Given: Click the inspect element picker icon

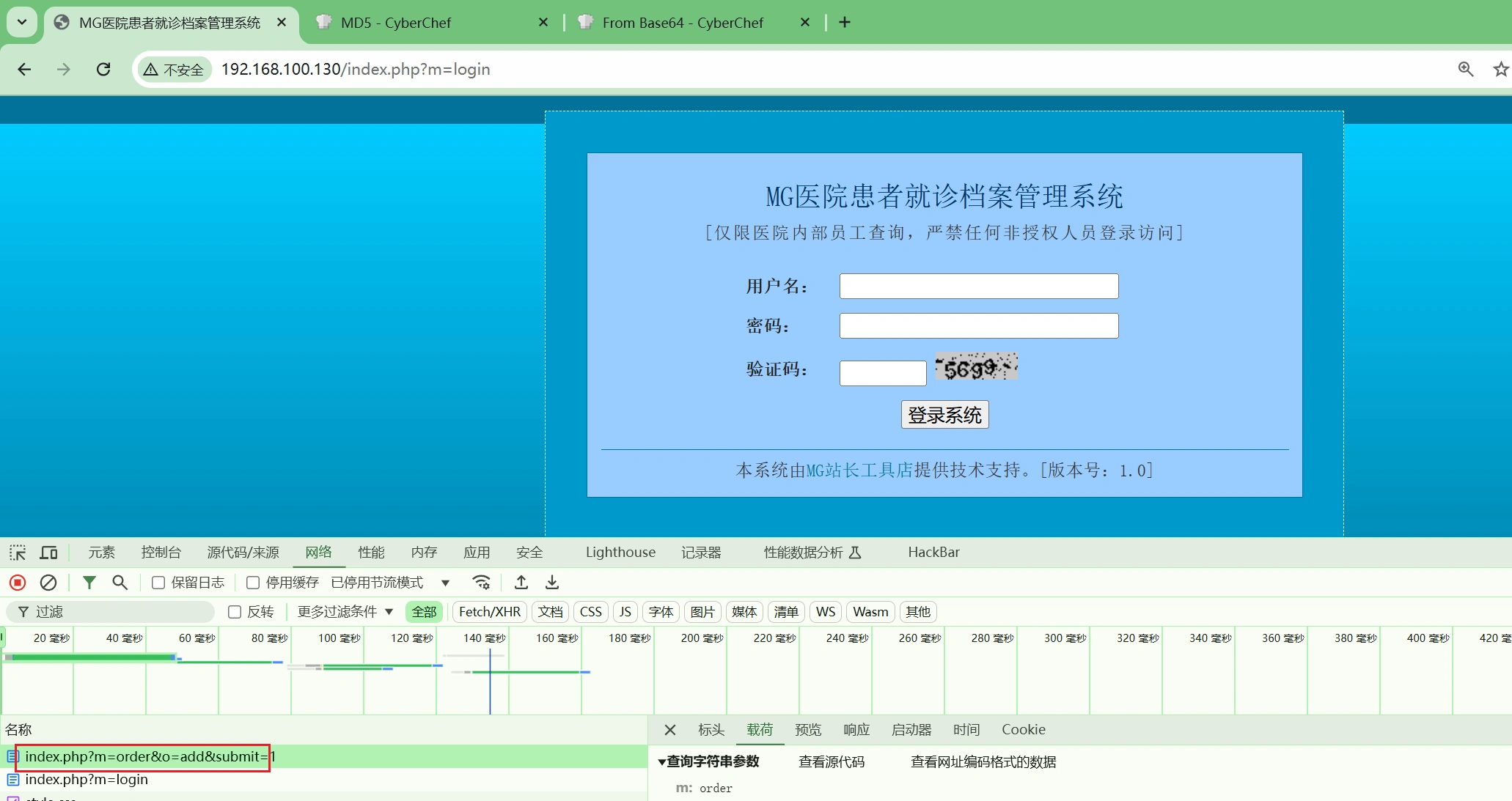Looking at the screenshot, I should [x=18, y=553].
